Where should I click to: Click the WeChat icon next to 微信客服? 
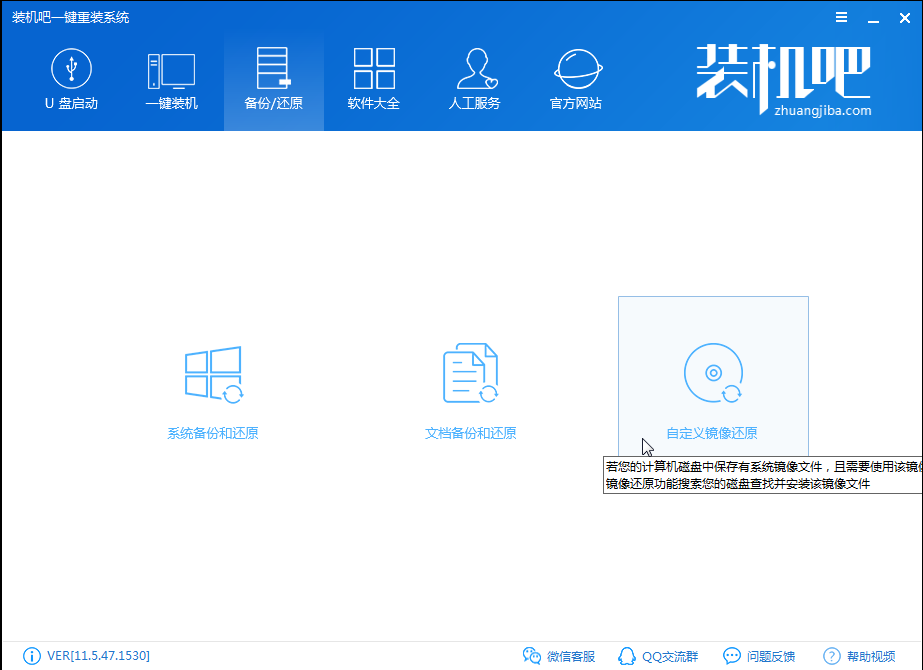[531, 655]
